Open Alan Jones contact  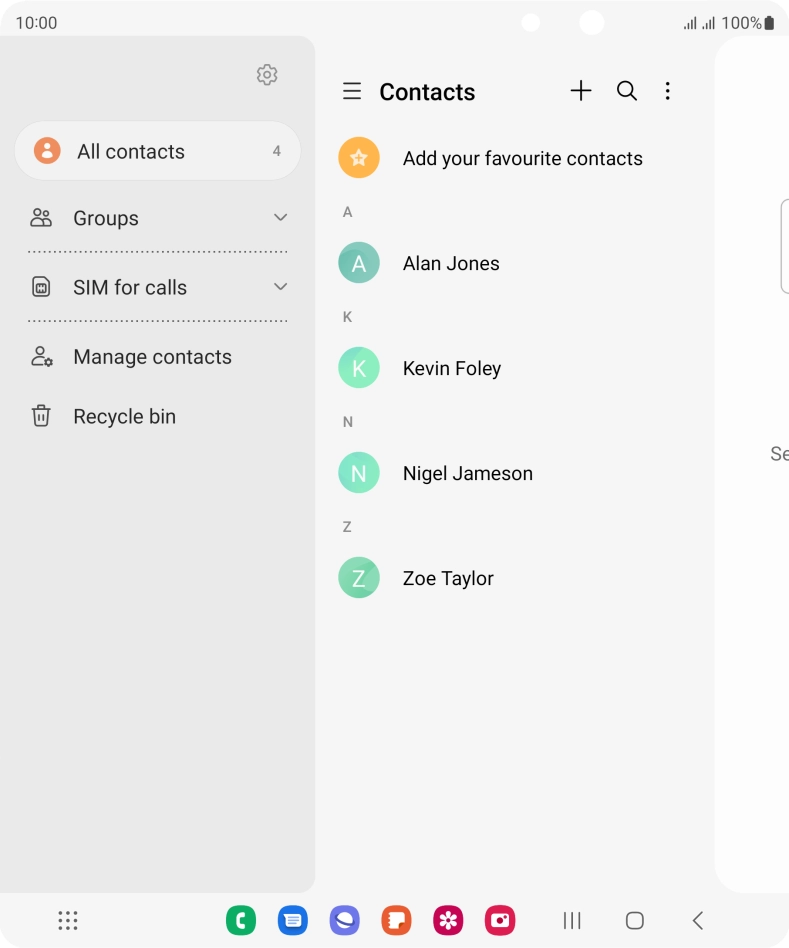point(451,264)
